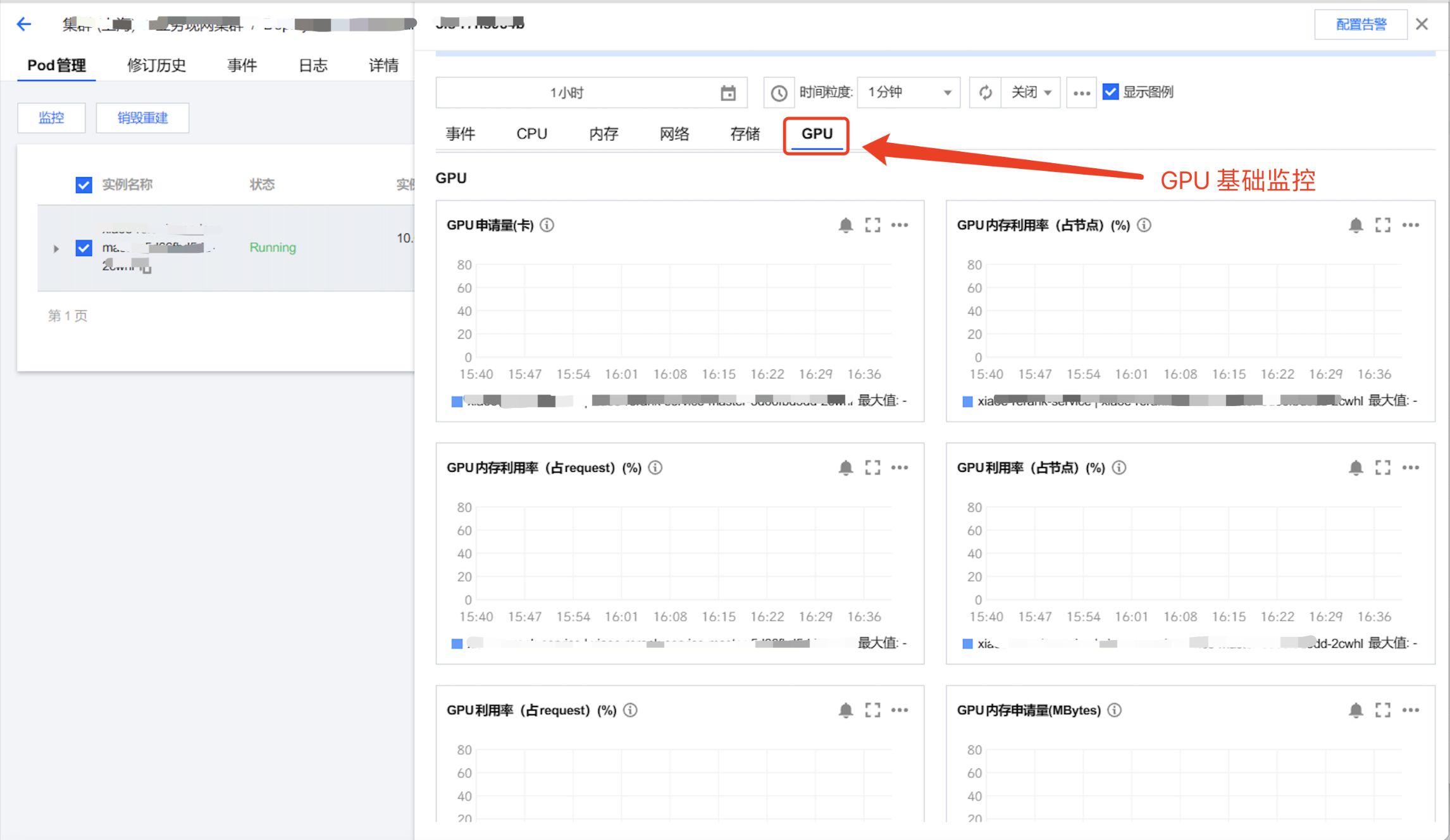Open the 内存 monitoring tab
The image size is (1450, 840).
pos(604,134)
